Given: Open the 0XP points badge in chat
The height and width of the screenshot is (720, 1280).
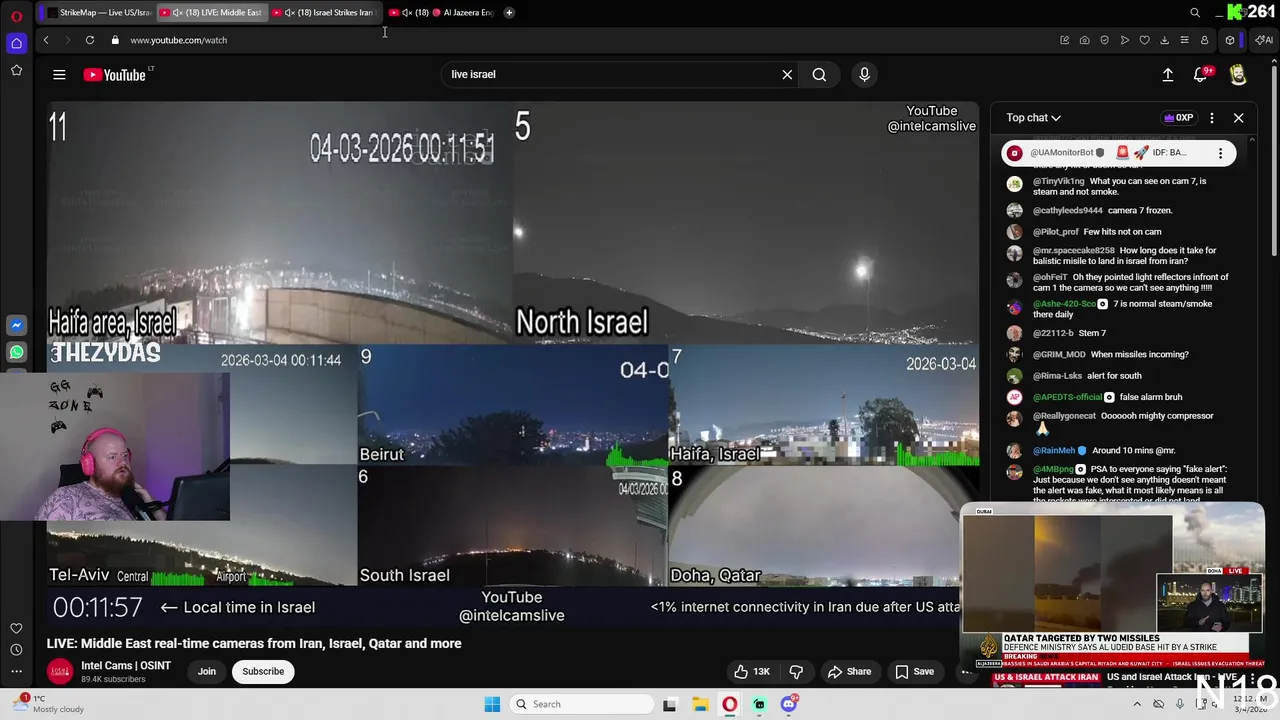Looking at the screenshot, I should point(1178,118).
